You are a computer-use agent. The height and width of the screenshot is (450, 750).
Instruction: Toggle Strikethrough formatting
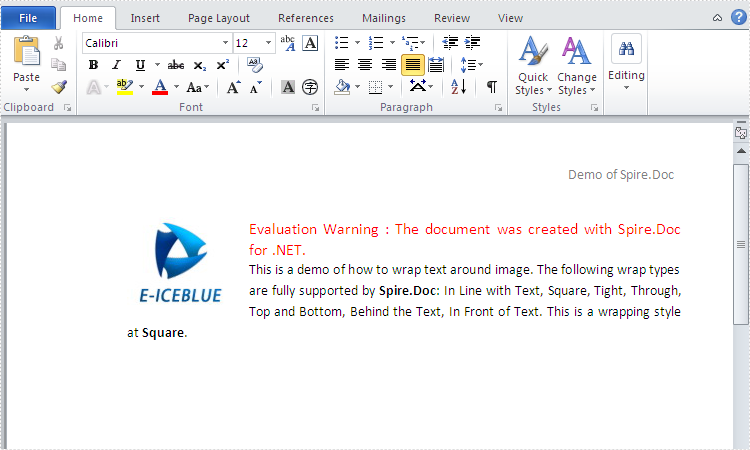176,65
